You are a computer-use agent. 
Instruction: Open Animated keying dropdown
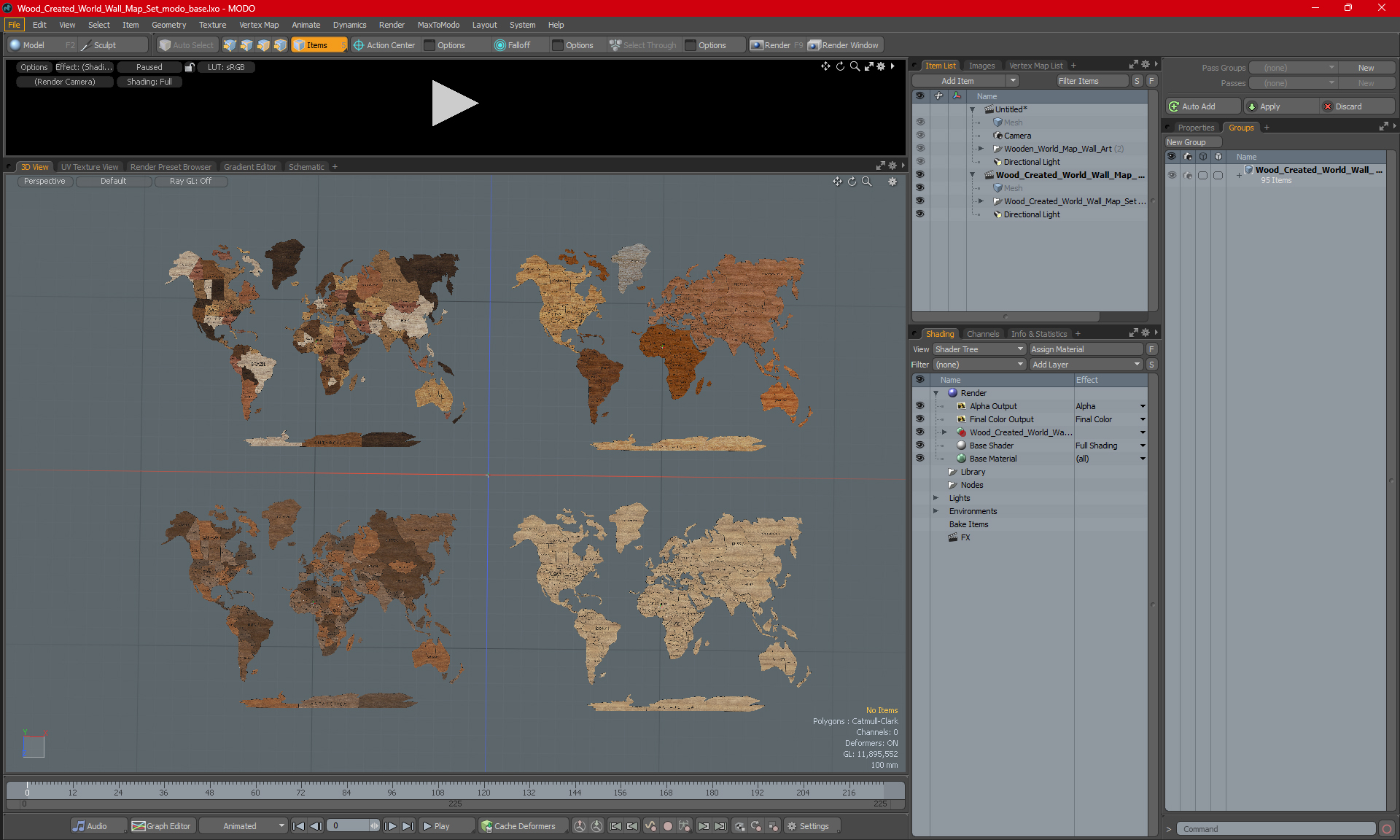(243, 826)
